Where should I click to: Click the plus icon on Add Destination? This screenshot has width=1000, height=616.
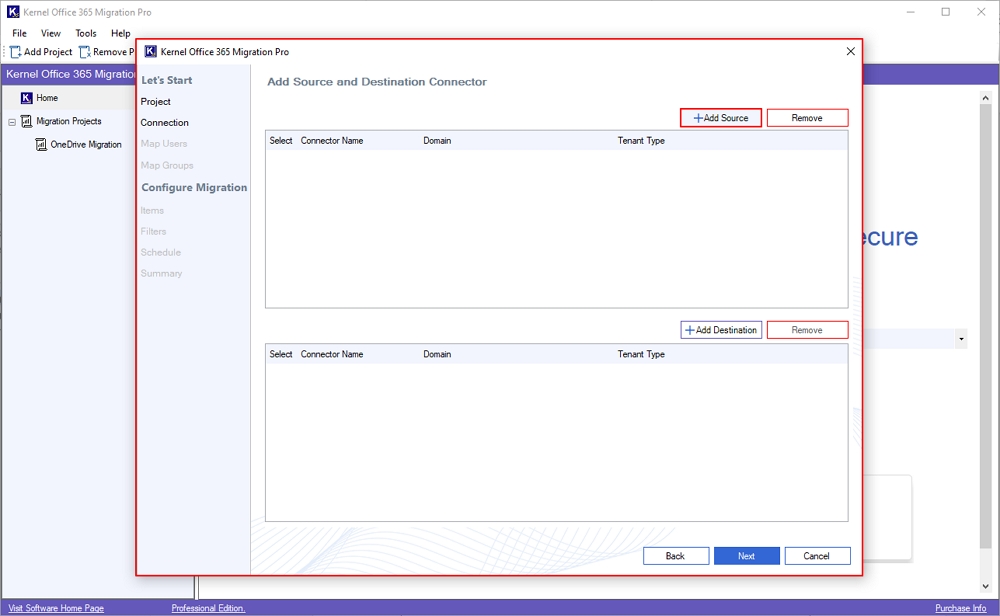tap(689, 329)
